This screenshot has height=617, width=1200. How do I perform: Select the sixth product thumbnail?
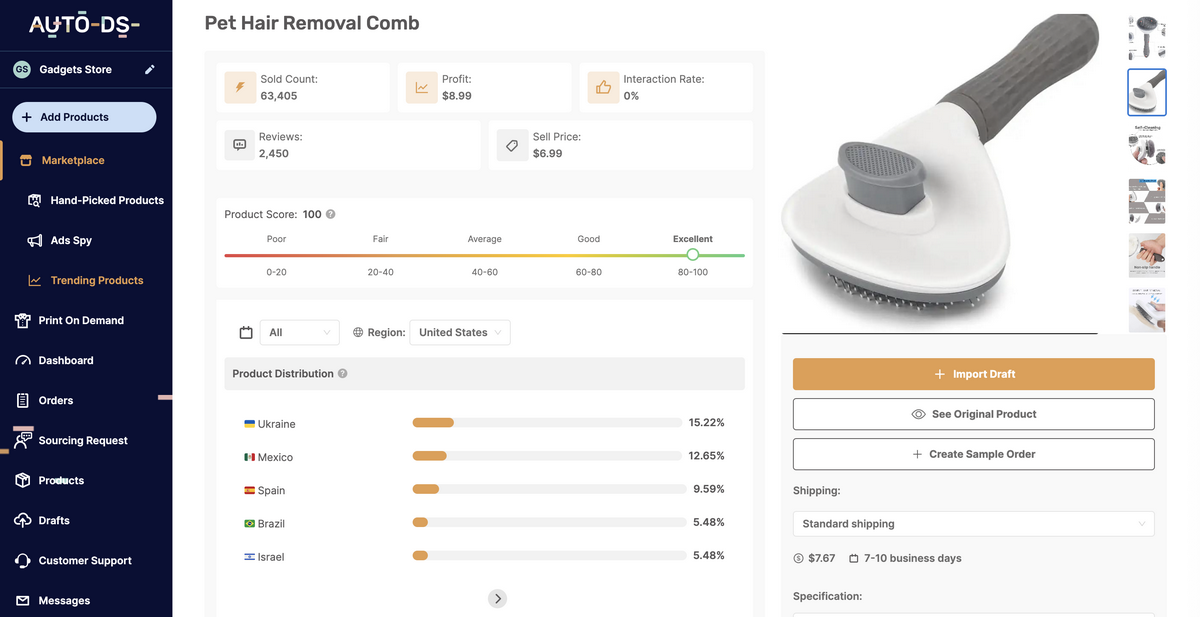pos(1147,309)
